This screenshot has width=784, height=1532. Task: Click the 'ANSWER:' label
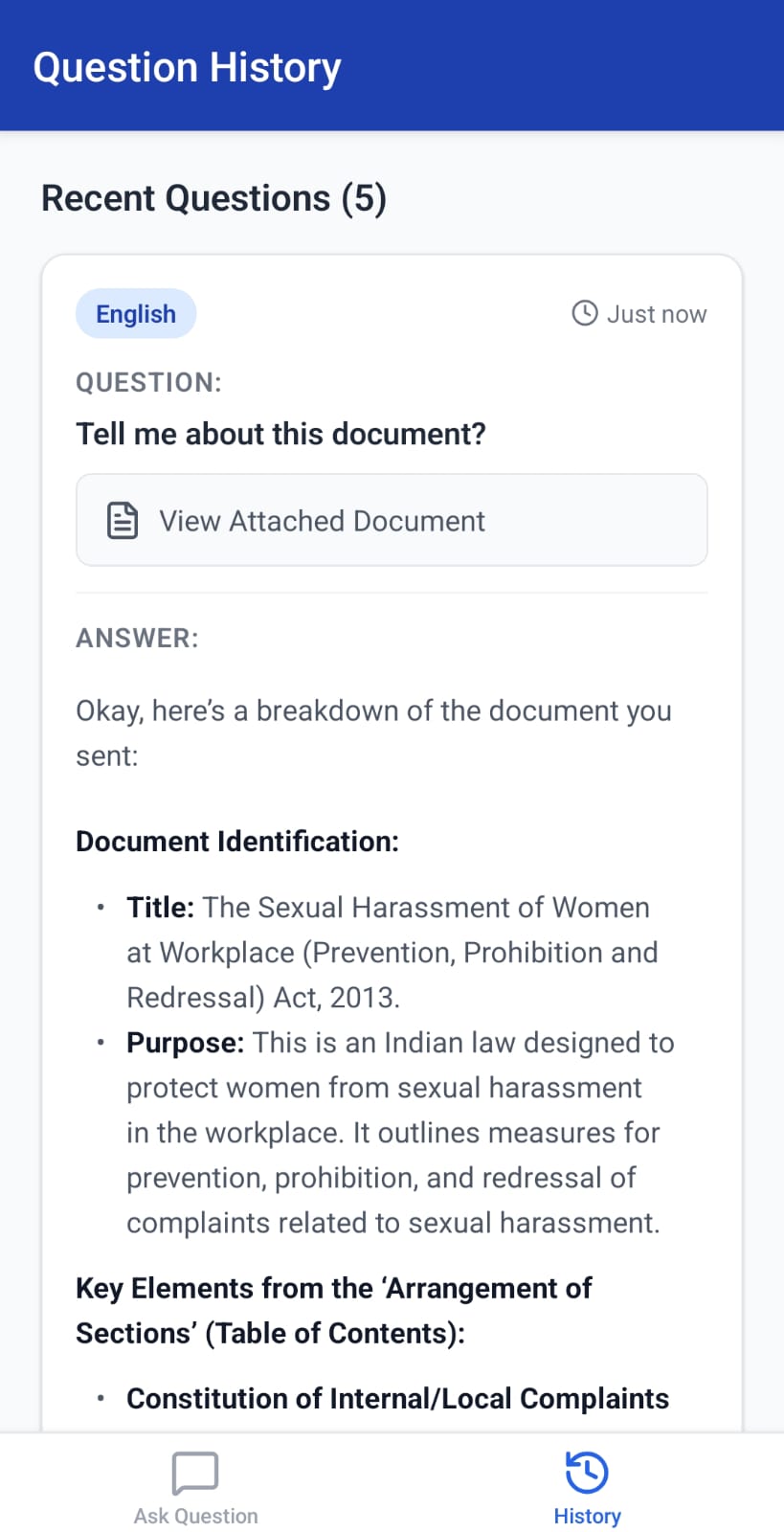138,639
